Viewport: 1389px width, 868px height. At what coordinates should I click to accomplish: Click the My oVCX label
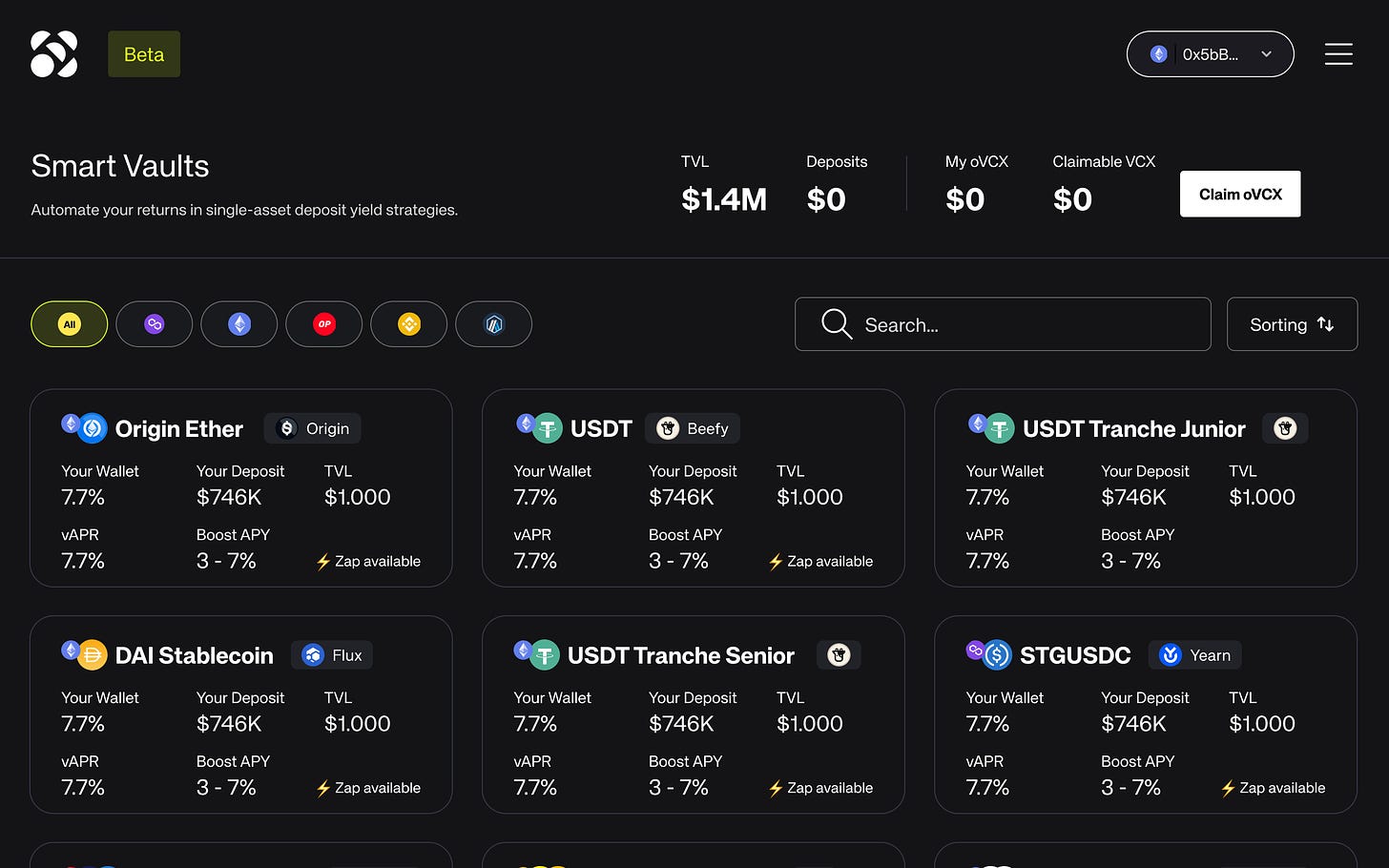coord(977,162)
